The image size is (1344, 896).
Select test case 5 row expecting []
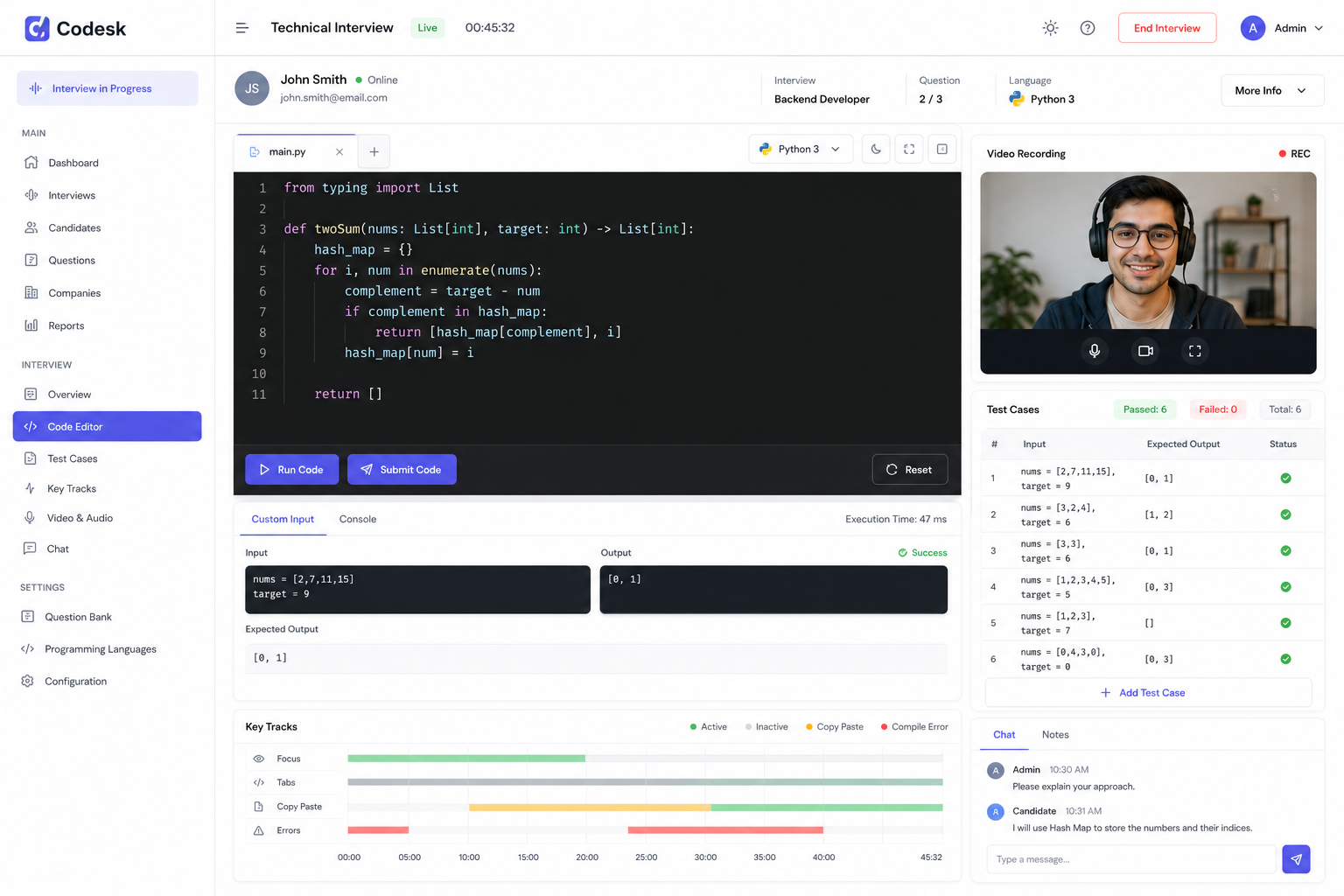[1148, 623]
